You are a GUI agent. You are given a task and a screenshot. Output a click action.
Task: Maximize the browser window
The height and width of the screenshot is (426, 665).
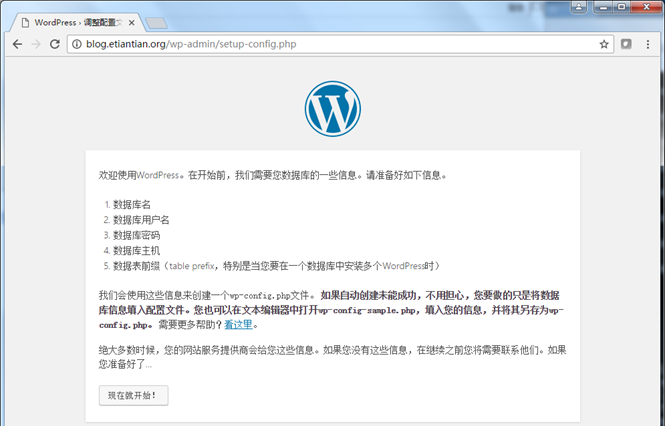tap(621, 6)
